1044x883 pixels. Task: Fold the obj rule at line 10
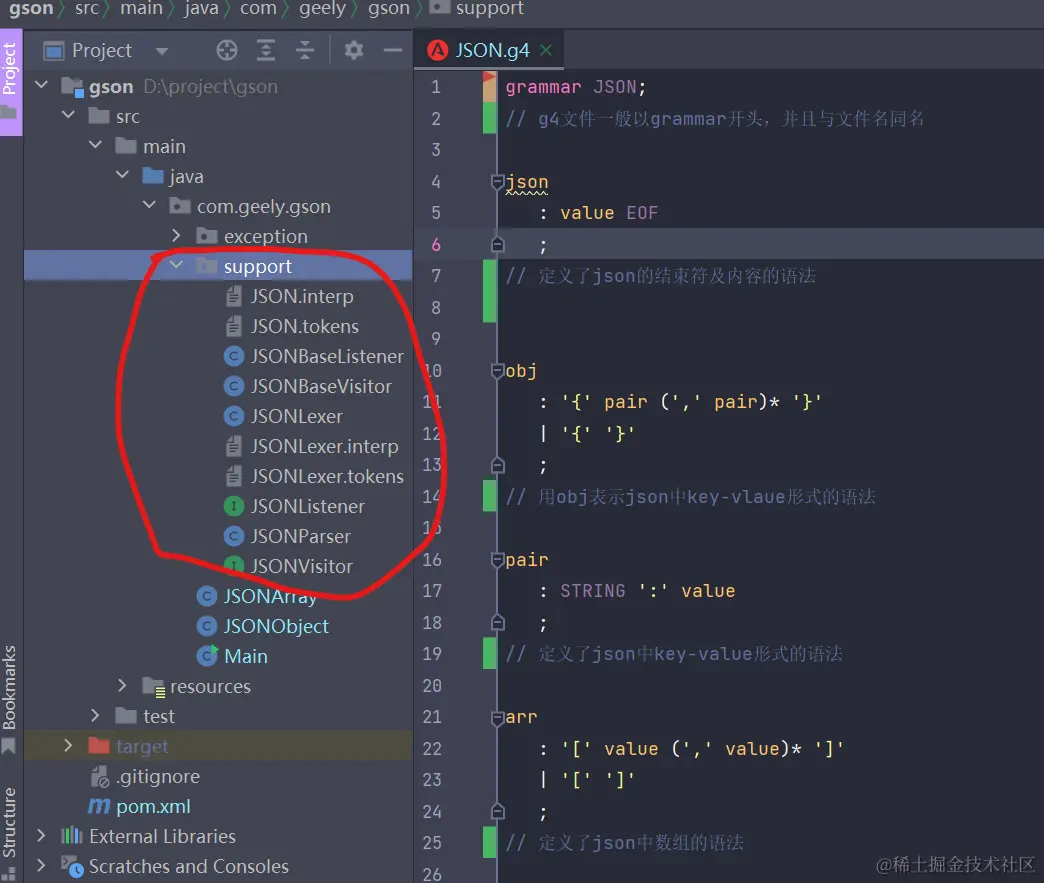click(497, 370)
